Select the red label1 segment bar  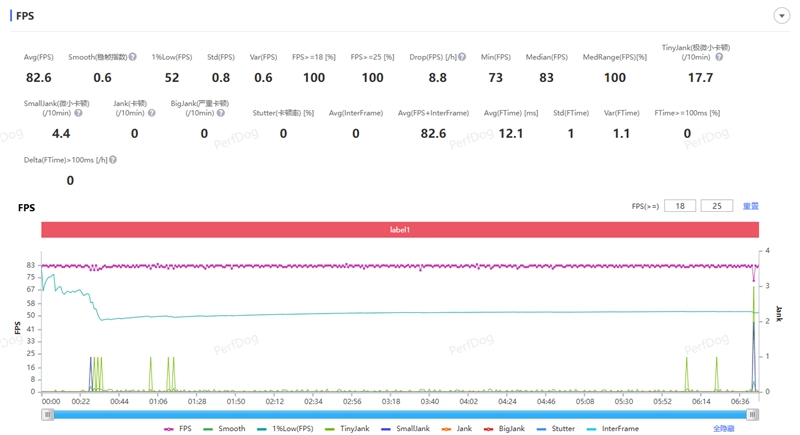point(400,230)
